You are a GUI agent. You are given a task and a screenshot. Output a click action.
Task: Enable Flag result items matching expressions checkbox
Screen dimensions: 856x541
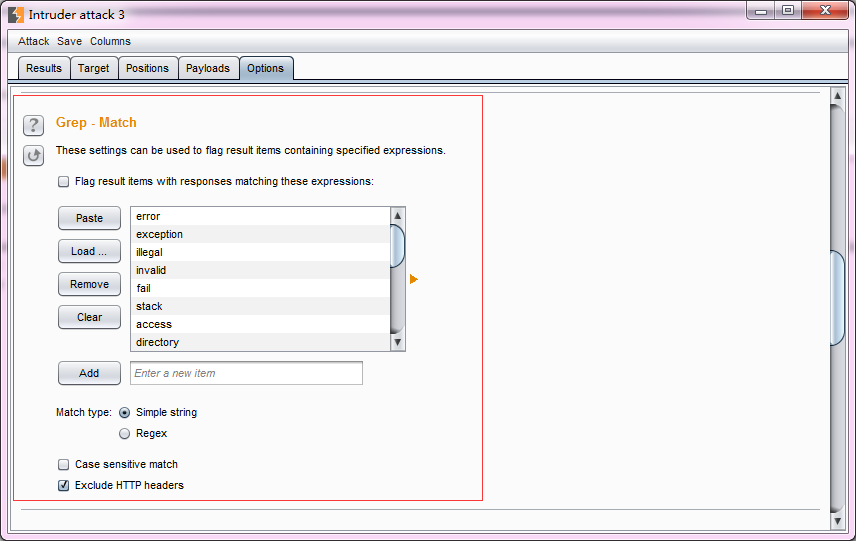[x=64, y=182]
